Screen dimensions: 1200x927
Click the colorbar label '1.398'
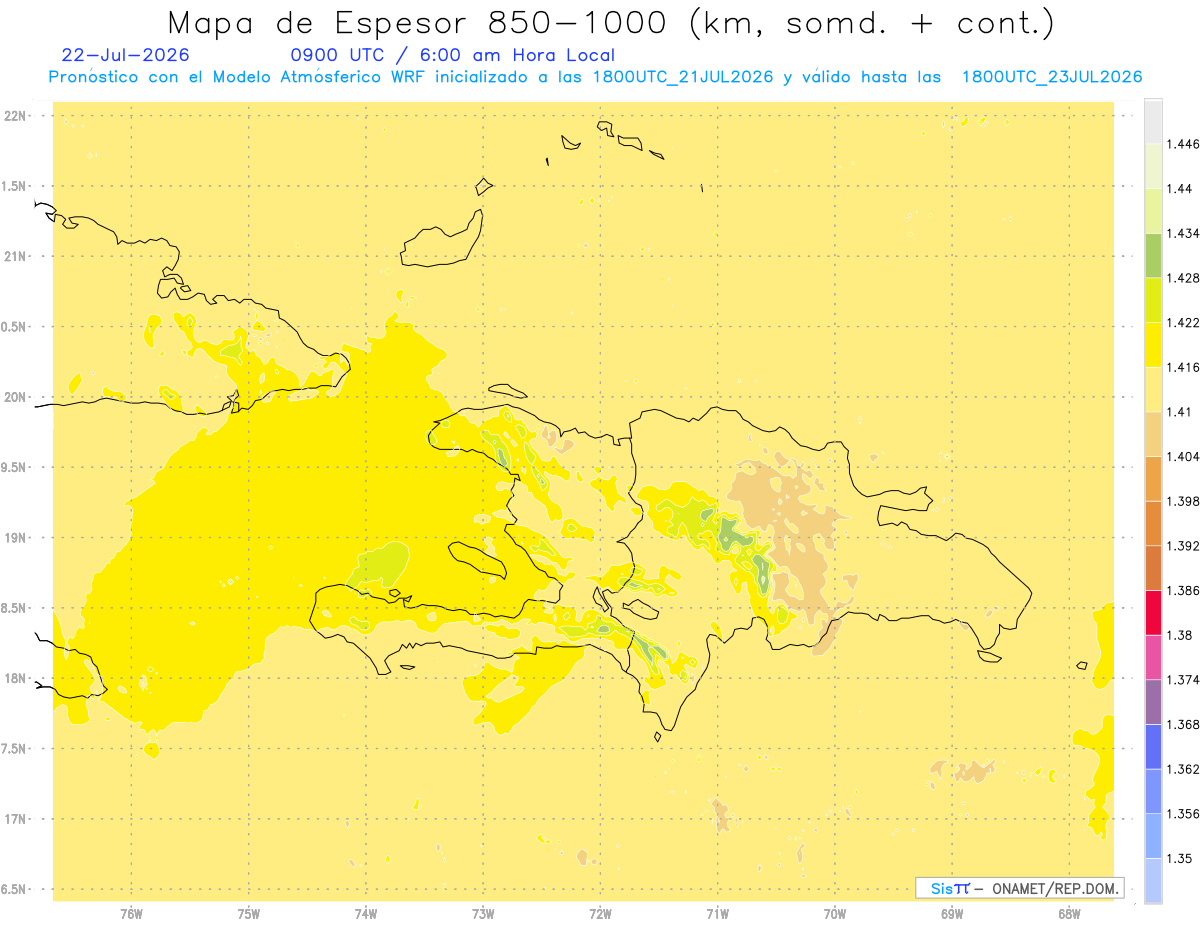click(x=1183, y=501)
